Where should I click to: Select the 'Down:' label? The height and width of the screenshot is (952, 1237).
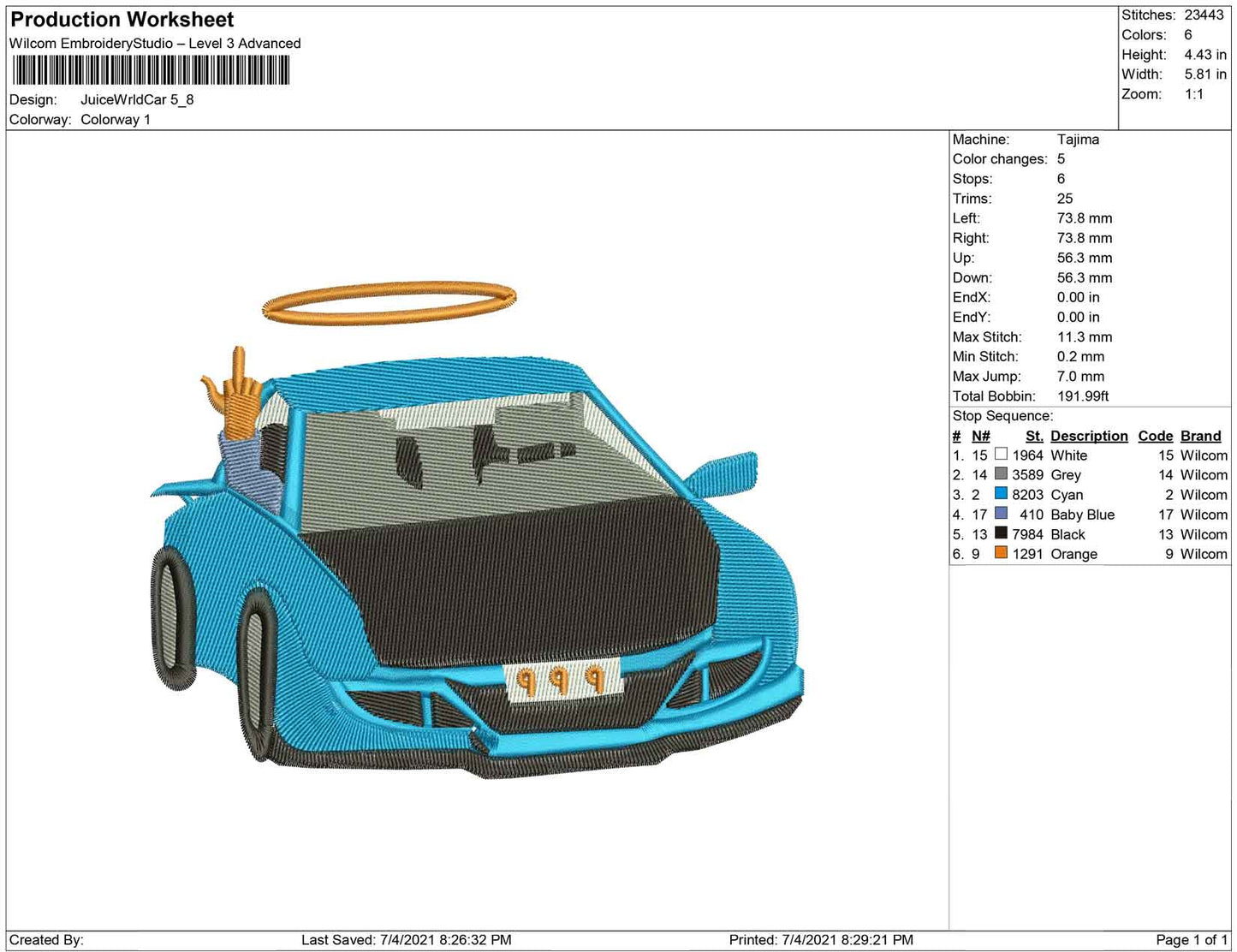972,277
